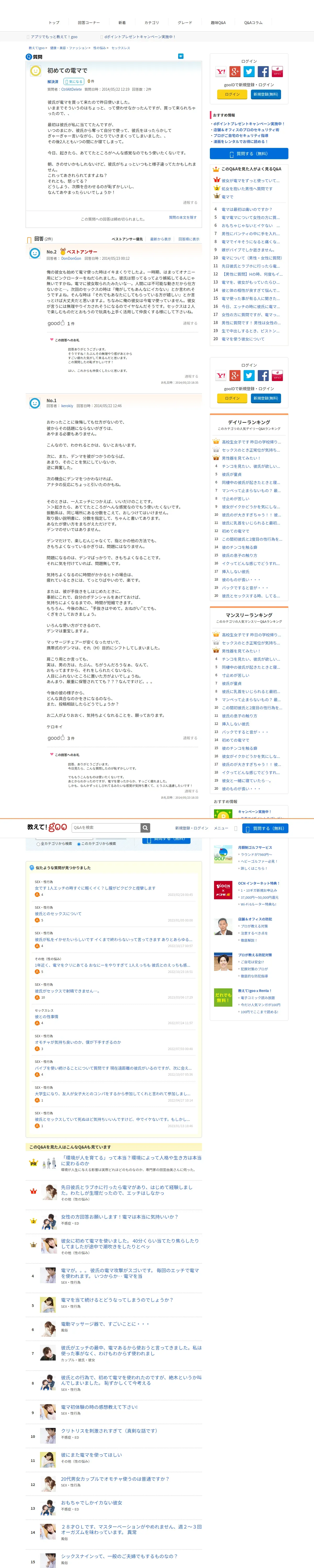The image size is (314, 1568).
Task: Click 月額制ゴルフサービス heading link
Action: (x=255, y=847)
